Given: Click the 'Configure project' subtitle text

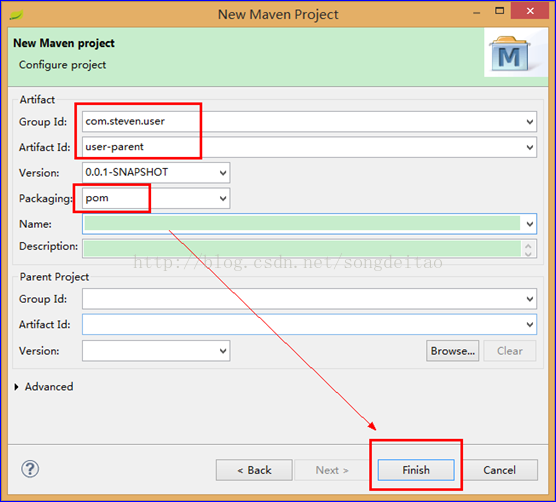Looking at the screenshot, I should tap(62, 65).
